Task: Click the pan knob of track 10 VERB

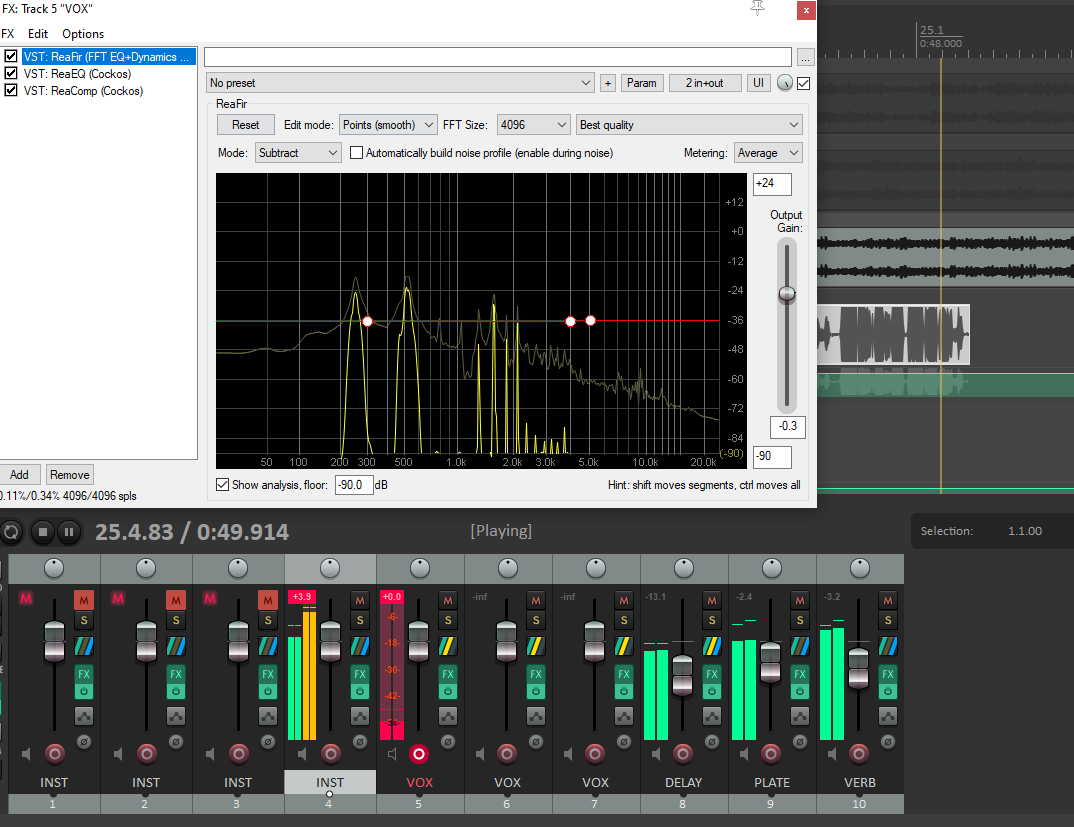Action: tap(860, 568)
